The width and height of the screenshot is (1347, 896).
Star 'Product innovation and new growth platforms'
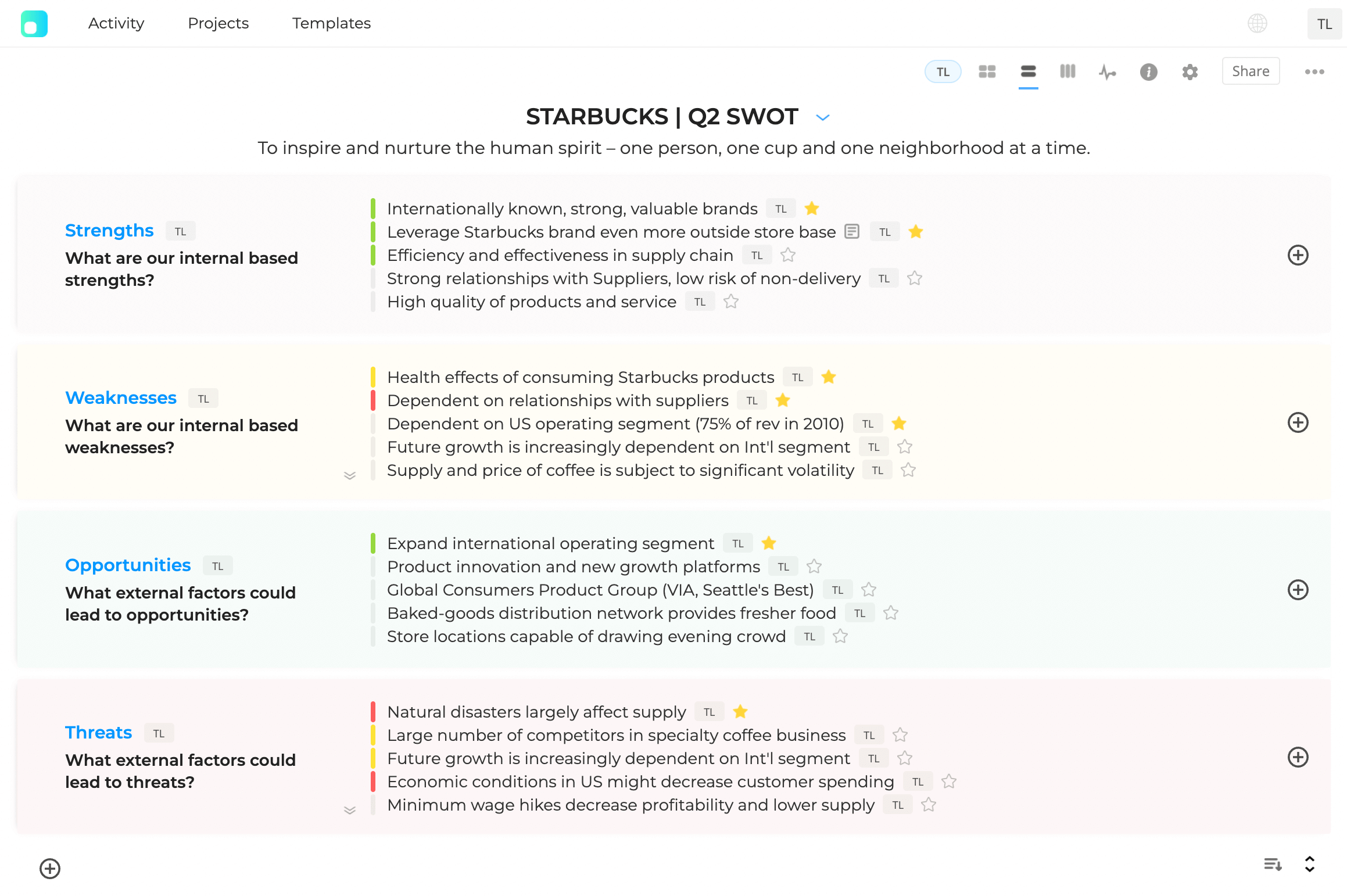[814, 566]
